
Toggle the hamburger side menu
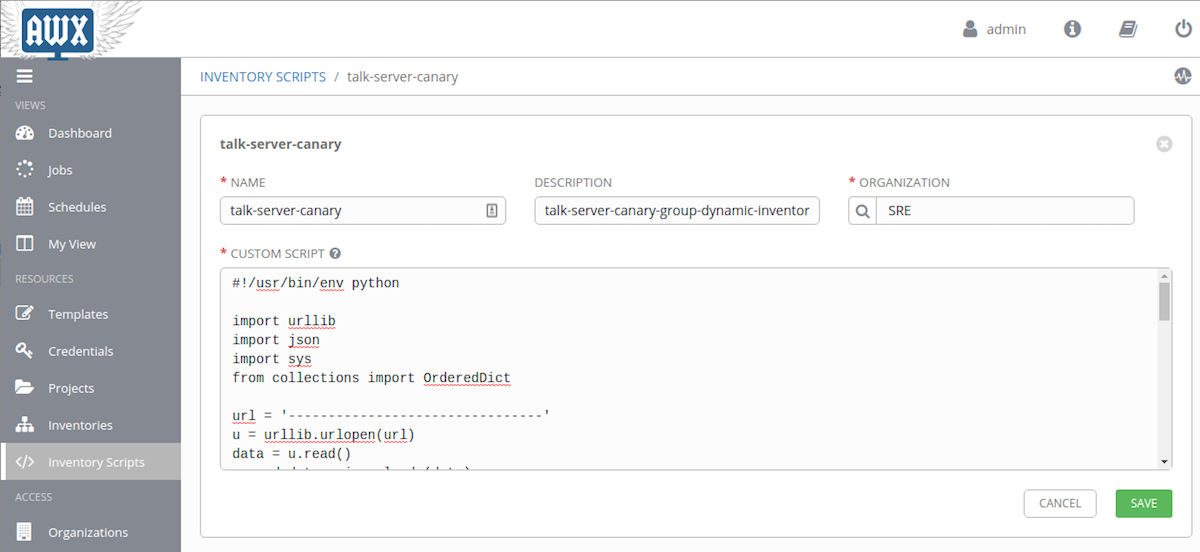pyautogui.click(x=24, y=76)
